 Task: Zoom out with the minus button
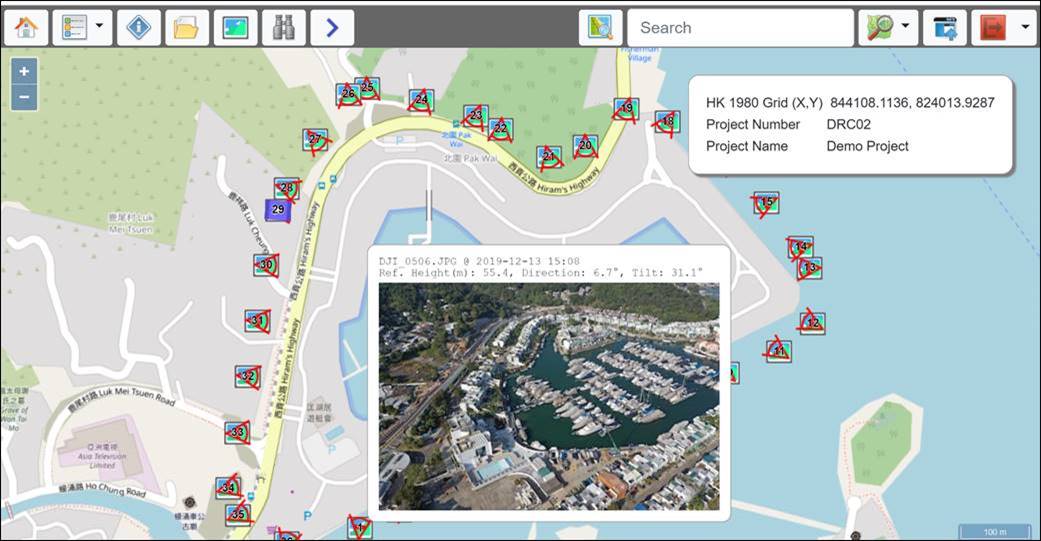tap(25, 97)
